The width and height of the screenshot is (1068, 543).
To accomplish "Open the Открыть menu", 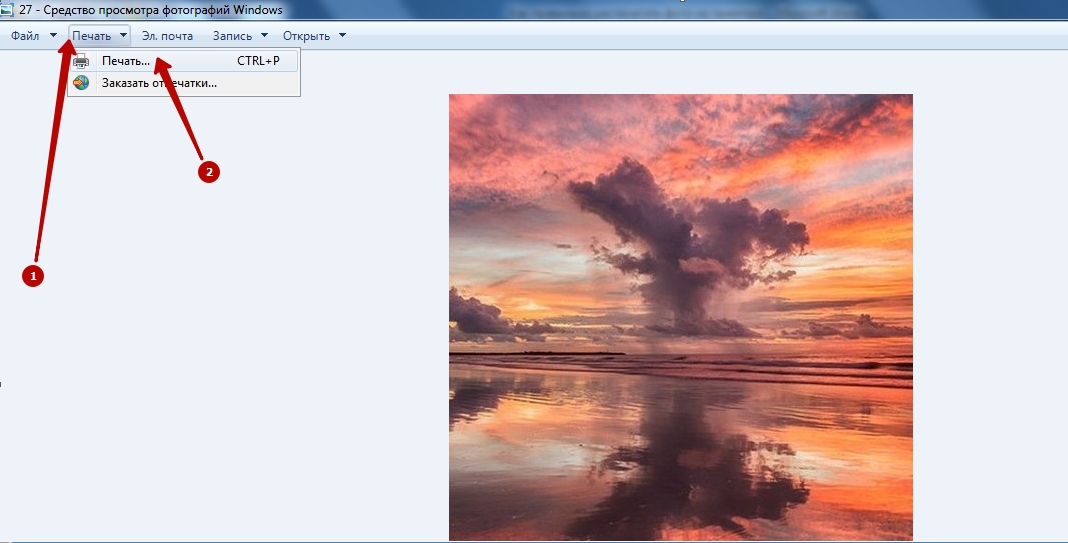I will pyautogui.click(x=306, y=36).
